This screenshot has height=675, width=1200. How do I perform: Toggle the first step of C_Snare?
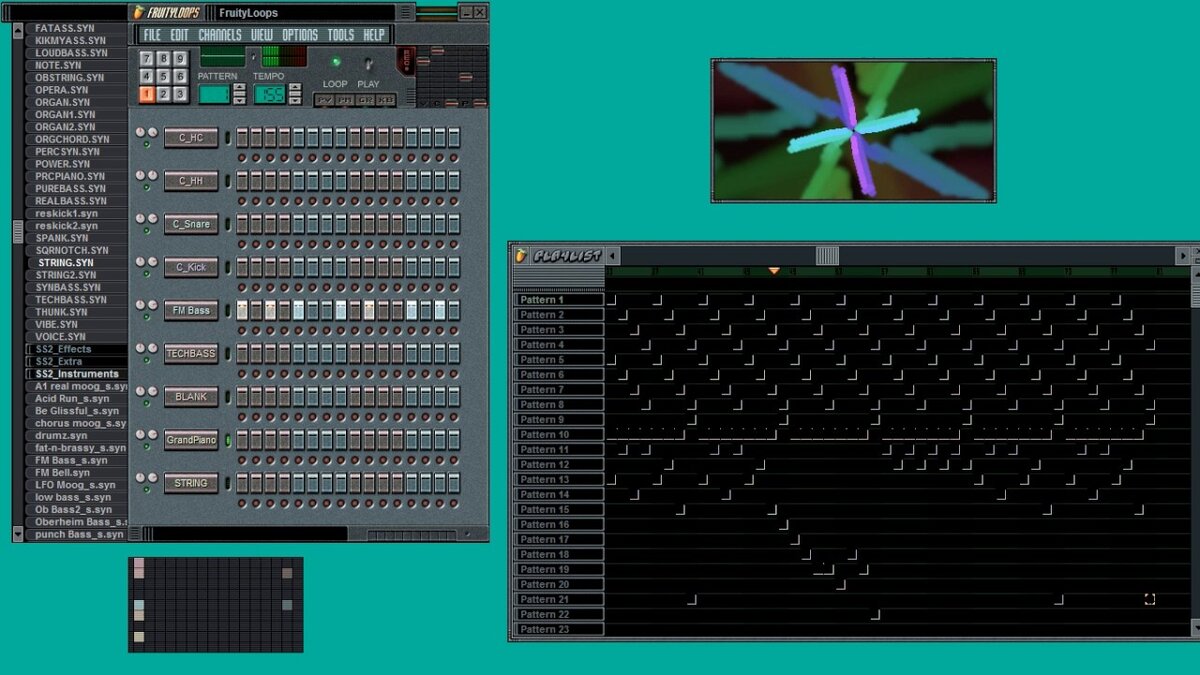click(x=242, y=224)
